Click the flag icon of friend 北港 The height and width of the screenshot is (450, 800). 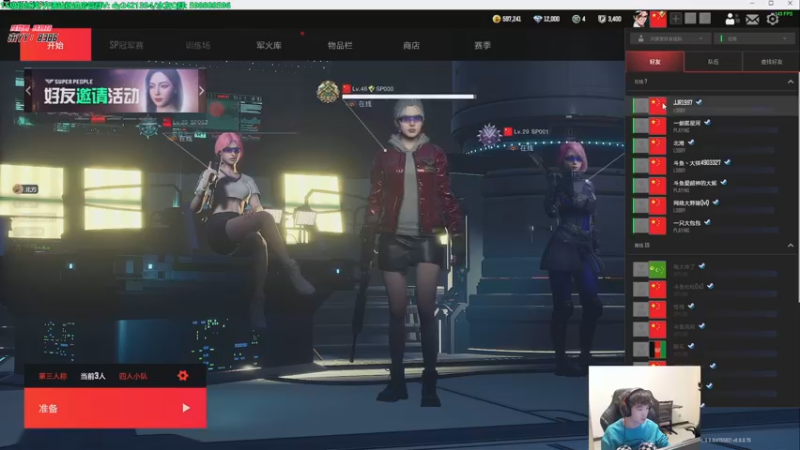(658, 146)
